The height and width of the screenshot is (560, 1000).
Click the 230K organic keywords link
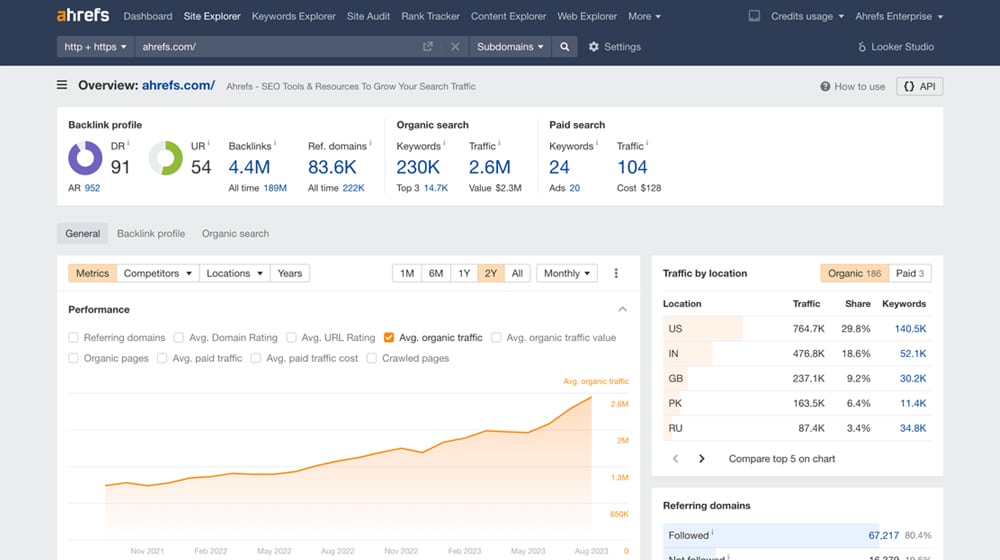click(x=418, y=167)
